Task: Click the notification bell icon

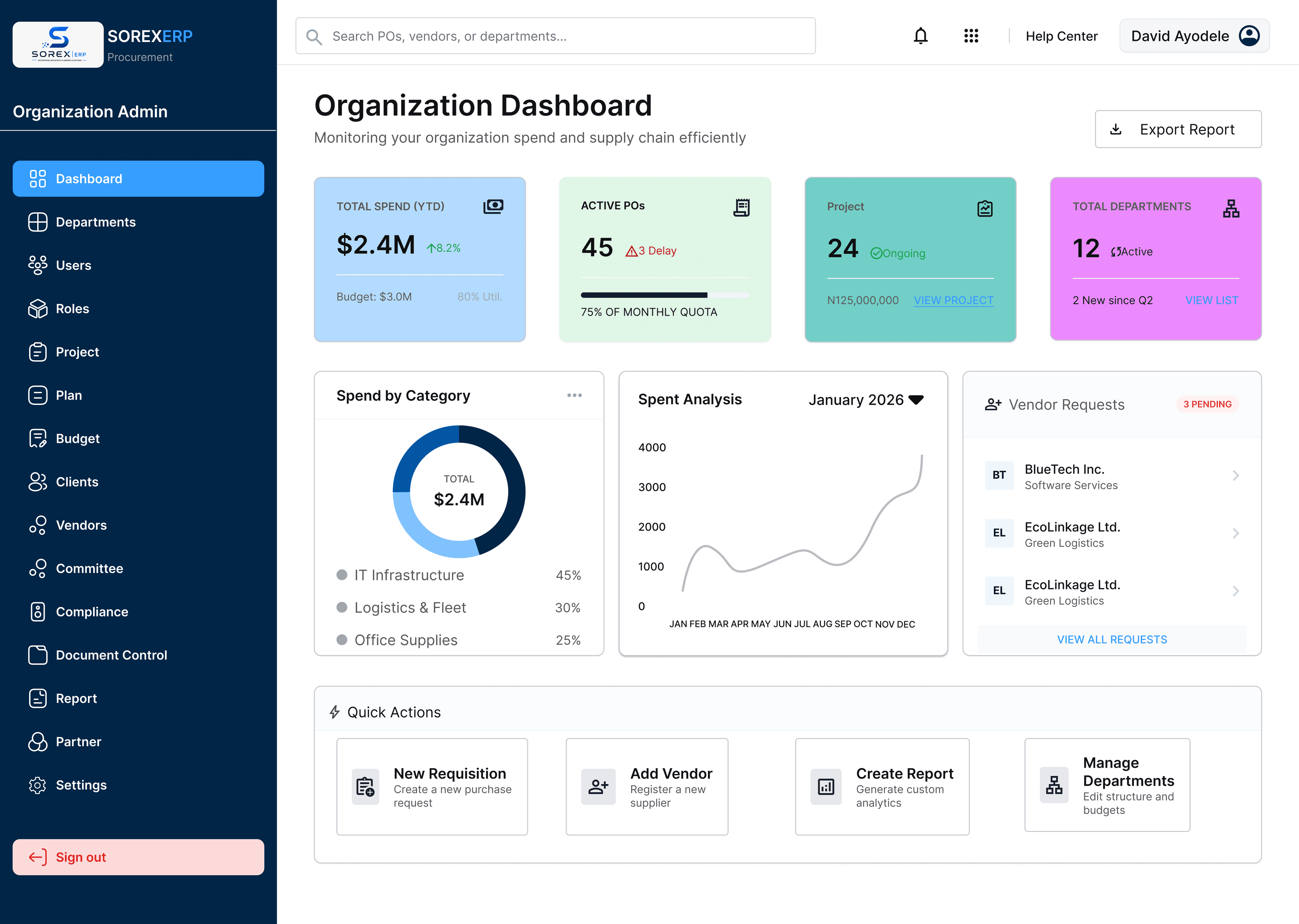Action: [x=920, y=36]
